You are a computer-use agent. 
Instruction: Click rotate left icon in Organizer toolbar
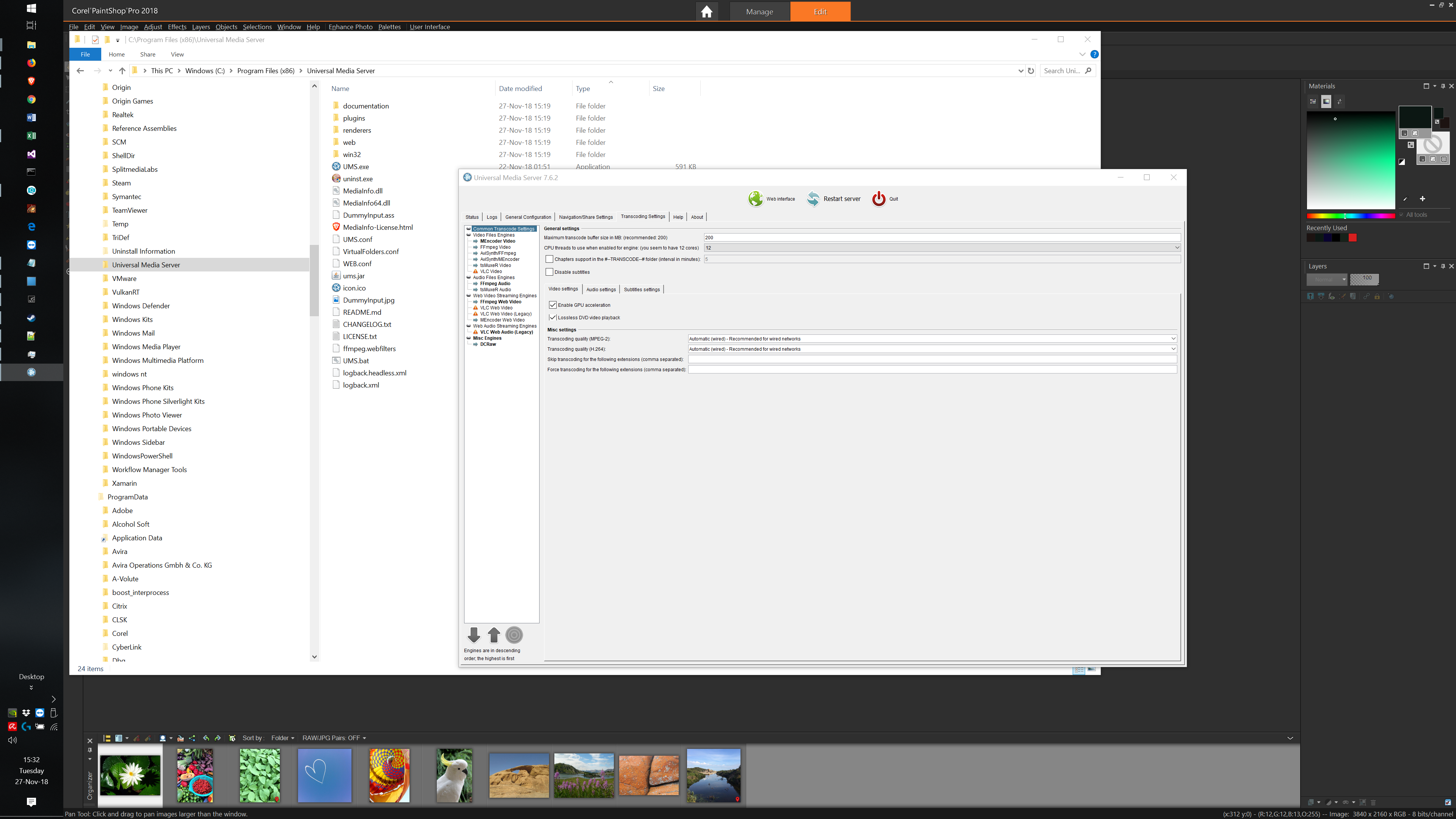(206, 738)
